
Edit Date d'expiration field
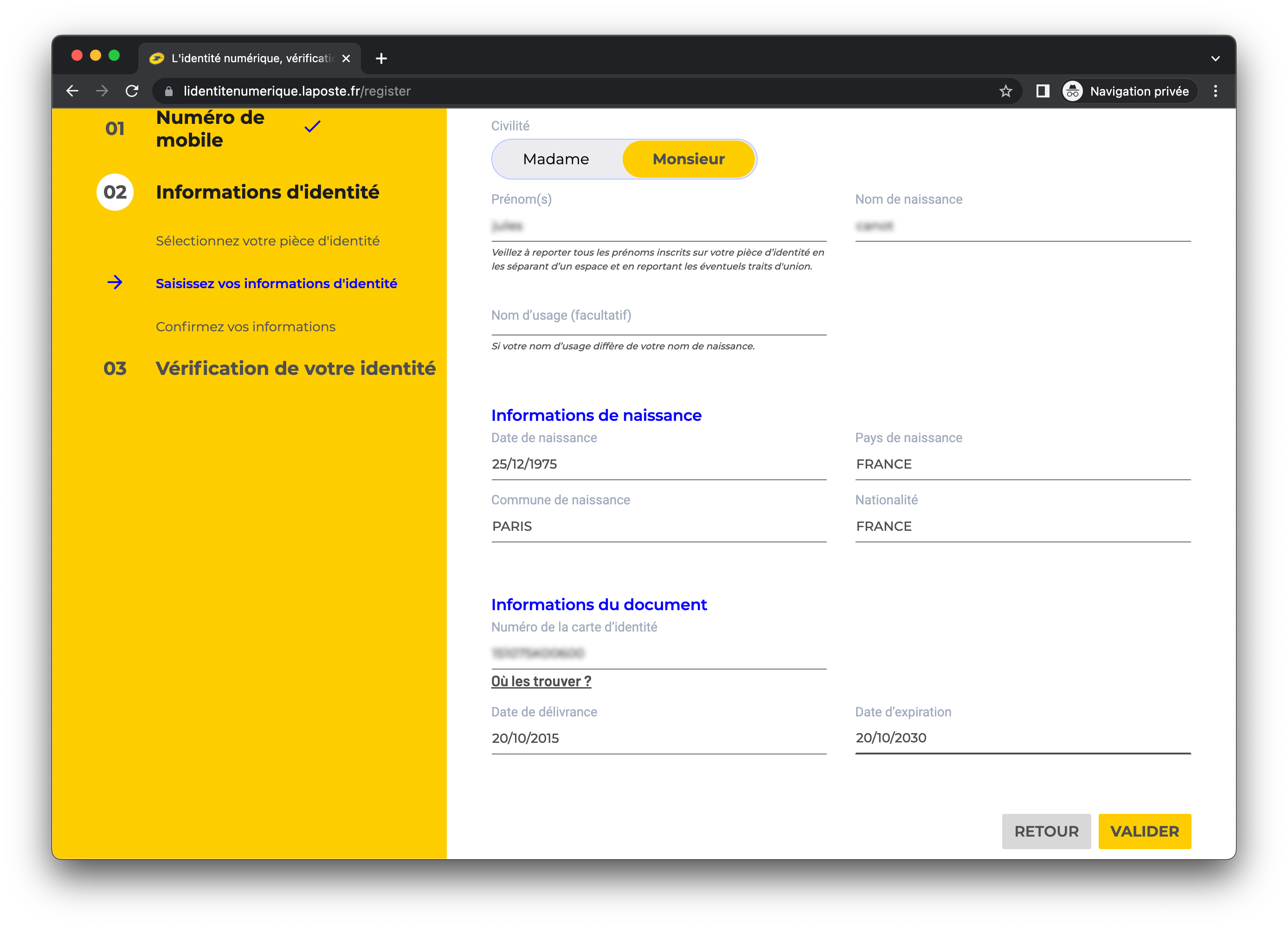click(x=1022, y=738)
